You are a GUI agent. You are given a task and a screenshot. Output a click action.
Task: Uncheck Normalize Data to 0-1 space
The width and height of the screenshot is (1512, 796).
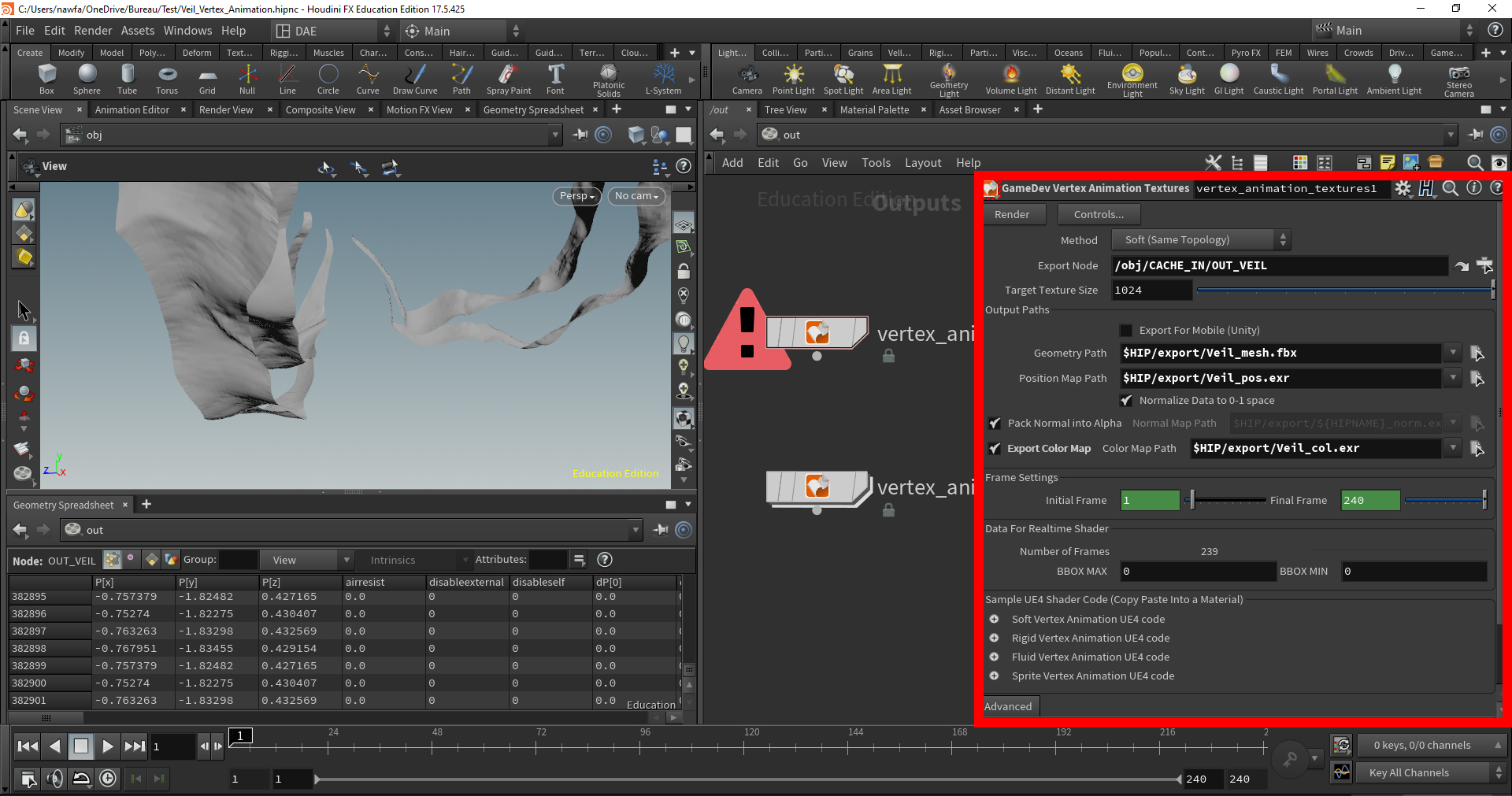pyautogui.click(x=1126, y=401)
